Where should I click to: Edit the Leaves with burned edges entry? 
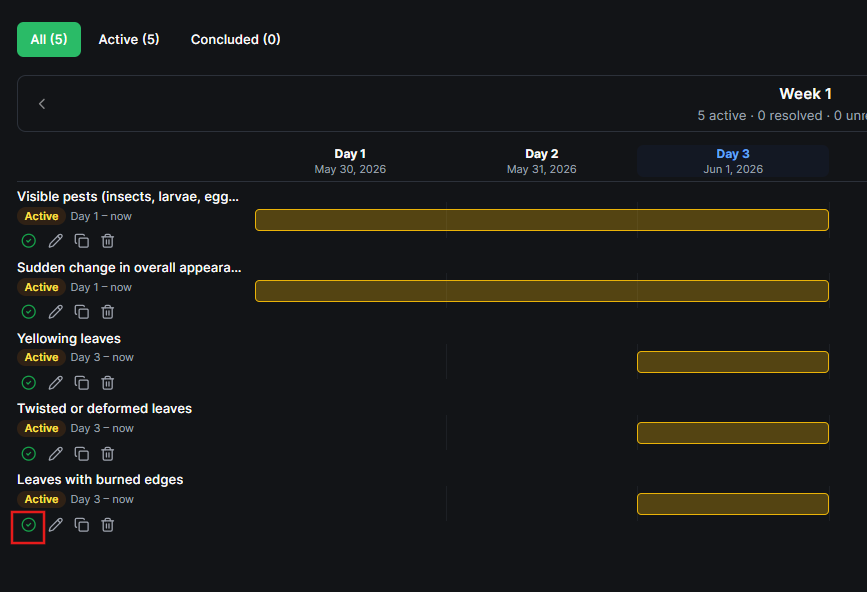[x=55, y=525]
